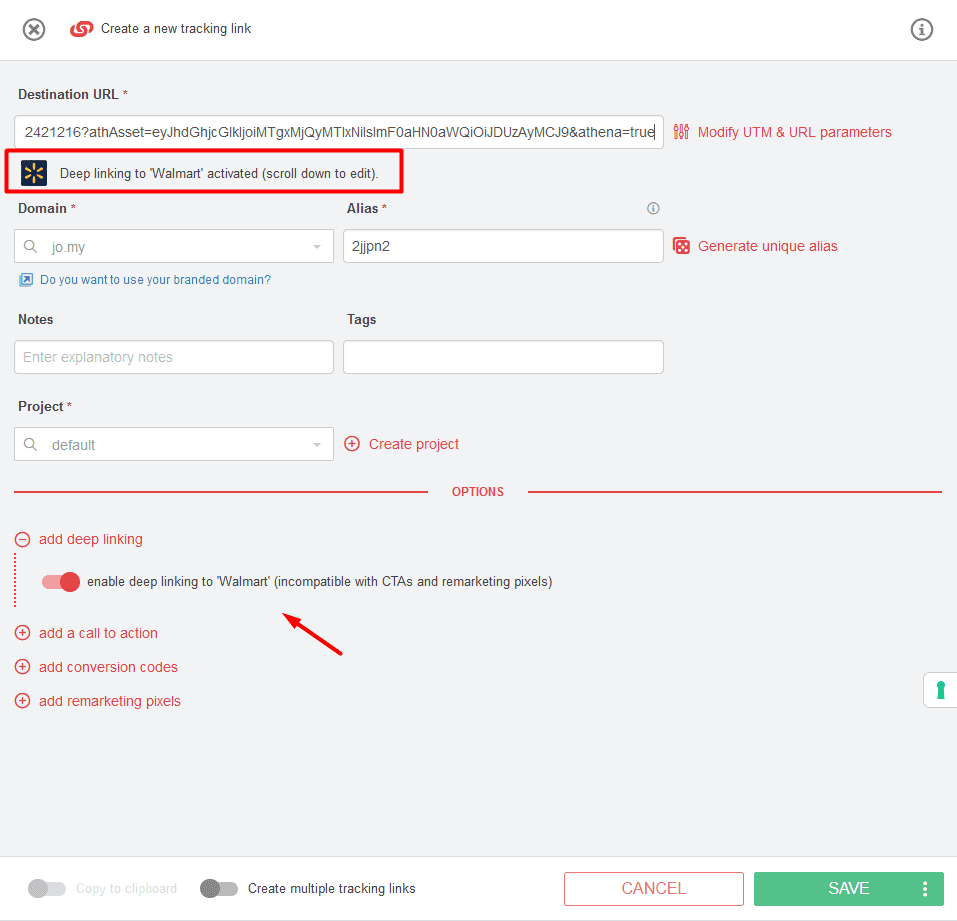Image resolution: width=957 pixels, height=921 pixels.
Task: Disable deep linking to Walmart toggle
Action: pyautogui.click(x=60, y=582)
